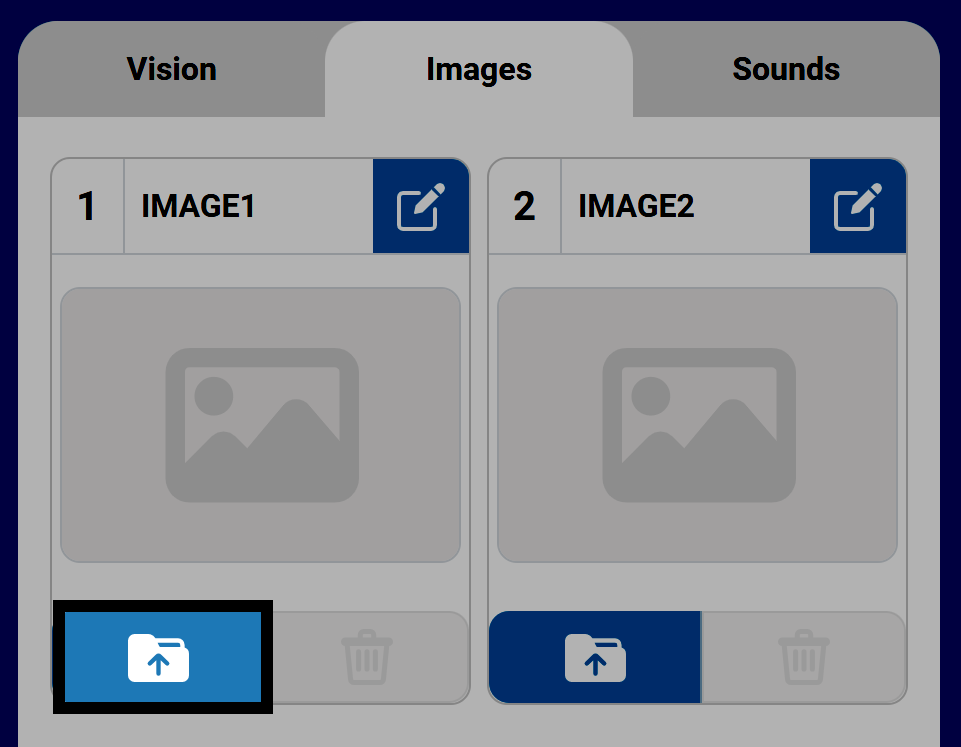Click the IMAGE1 name label
The width and height of the screenshot is (961, 747).
(x=199, y=206)
